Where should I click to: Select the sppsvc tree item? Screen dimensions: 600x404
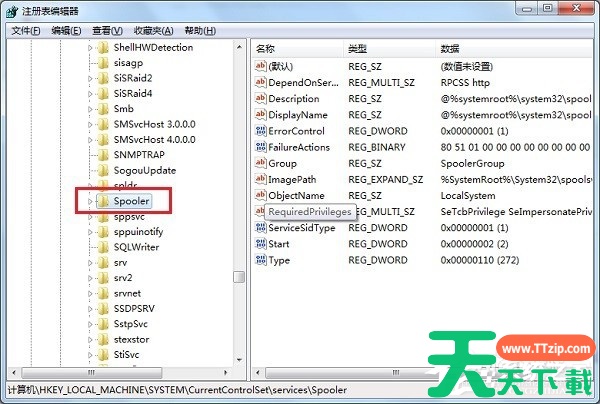pyautogui.click(x=129, y=217)
